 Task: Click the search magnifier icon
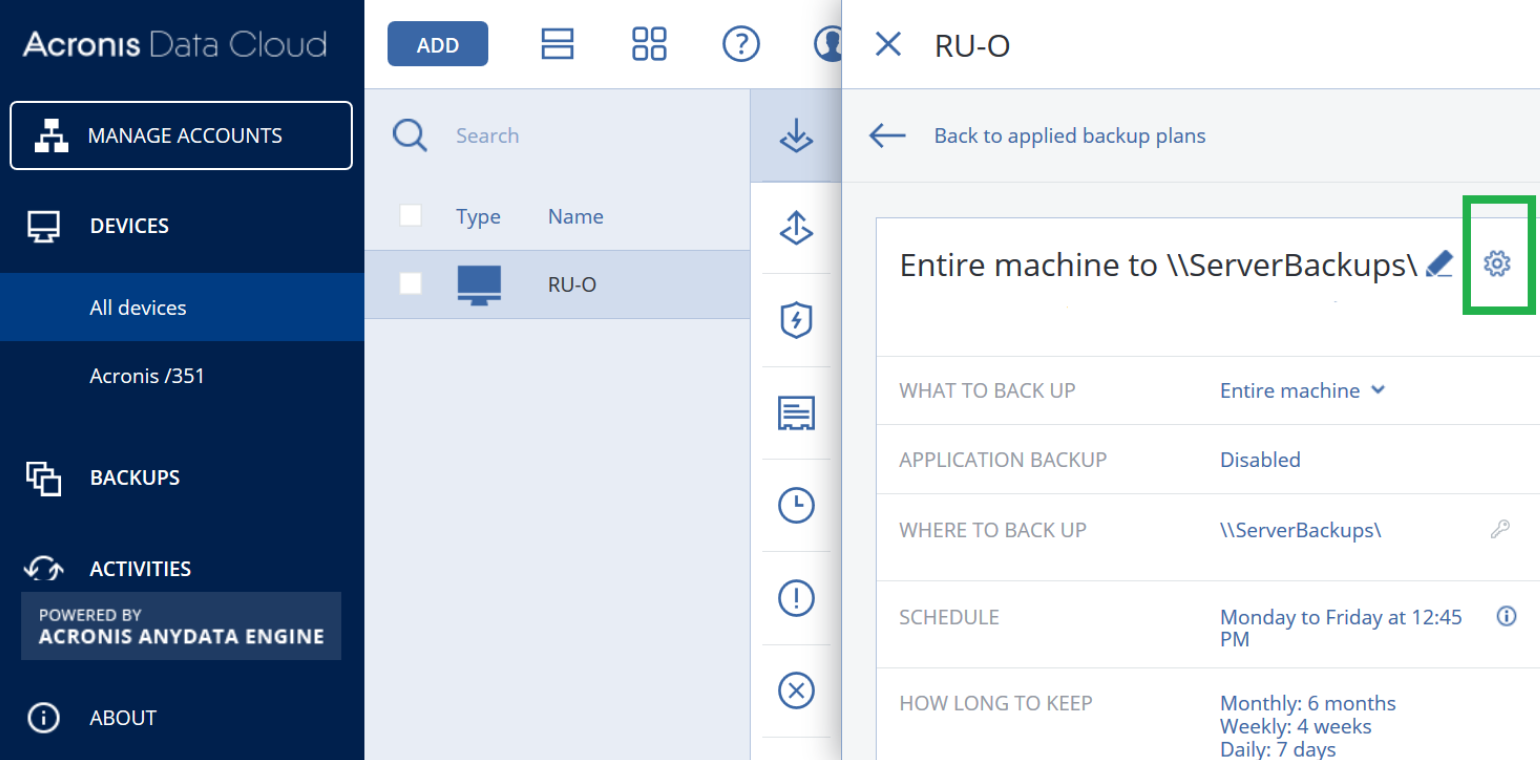[410, 135]
